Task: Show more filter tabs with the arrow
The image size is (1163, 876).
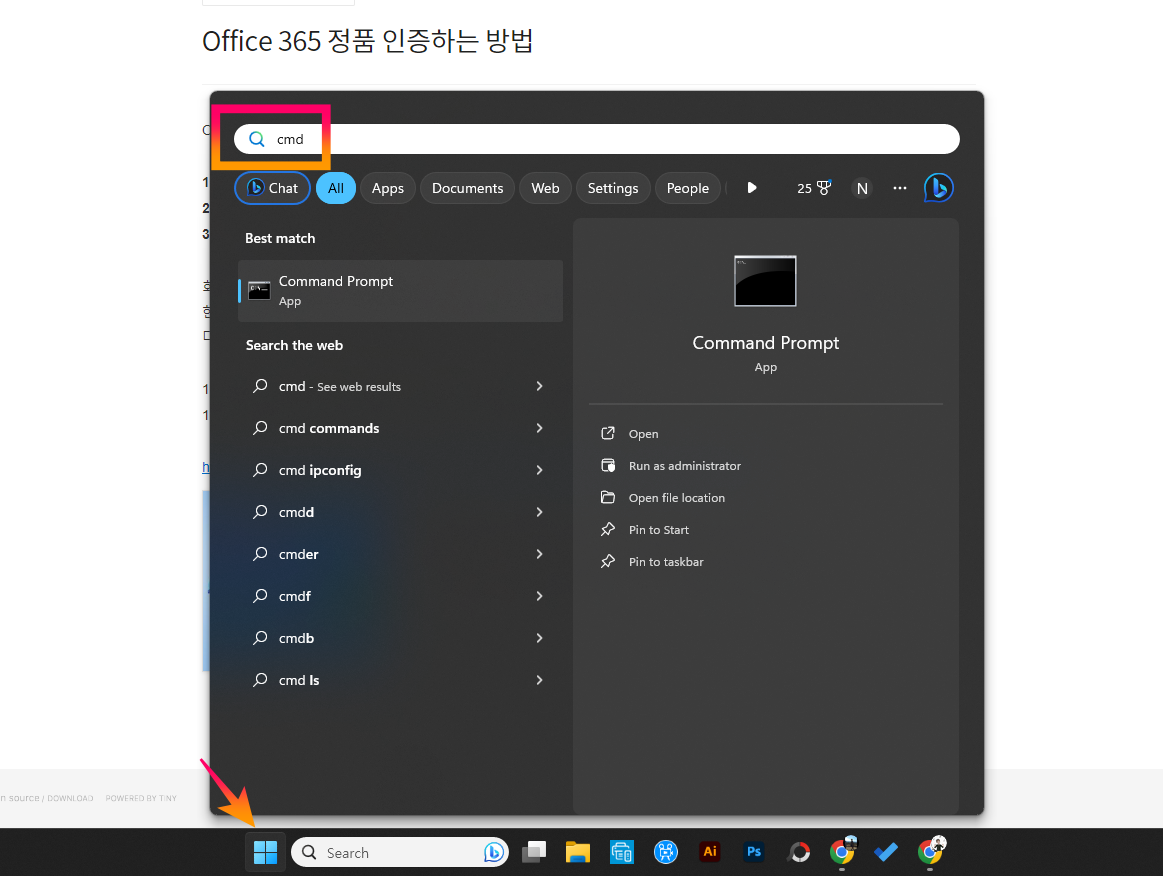Action: tap(752, 188)
